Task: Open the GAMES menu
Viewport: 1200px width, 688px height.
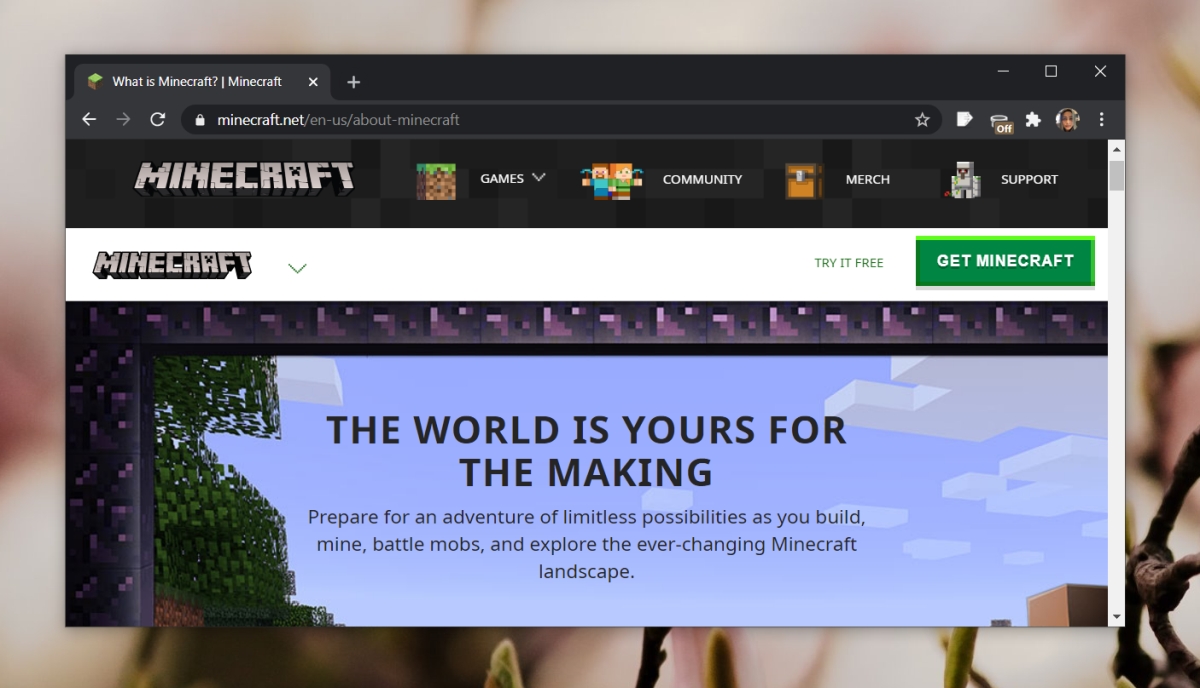Action: [502, 179]
